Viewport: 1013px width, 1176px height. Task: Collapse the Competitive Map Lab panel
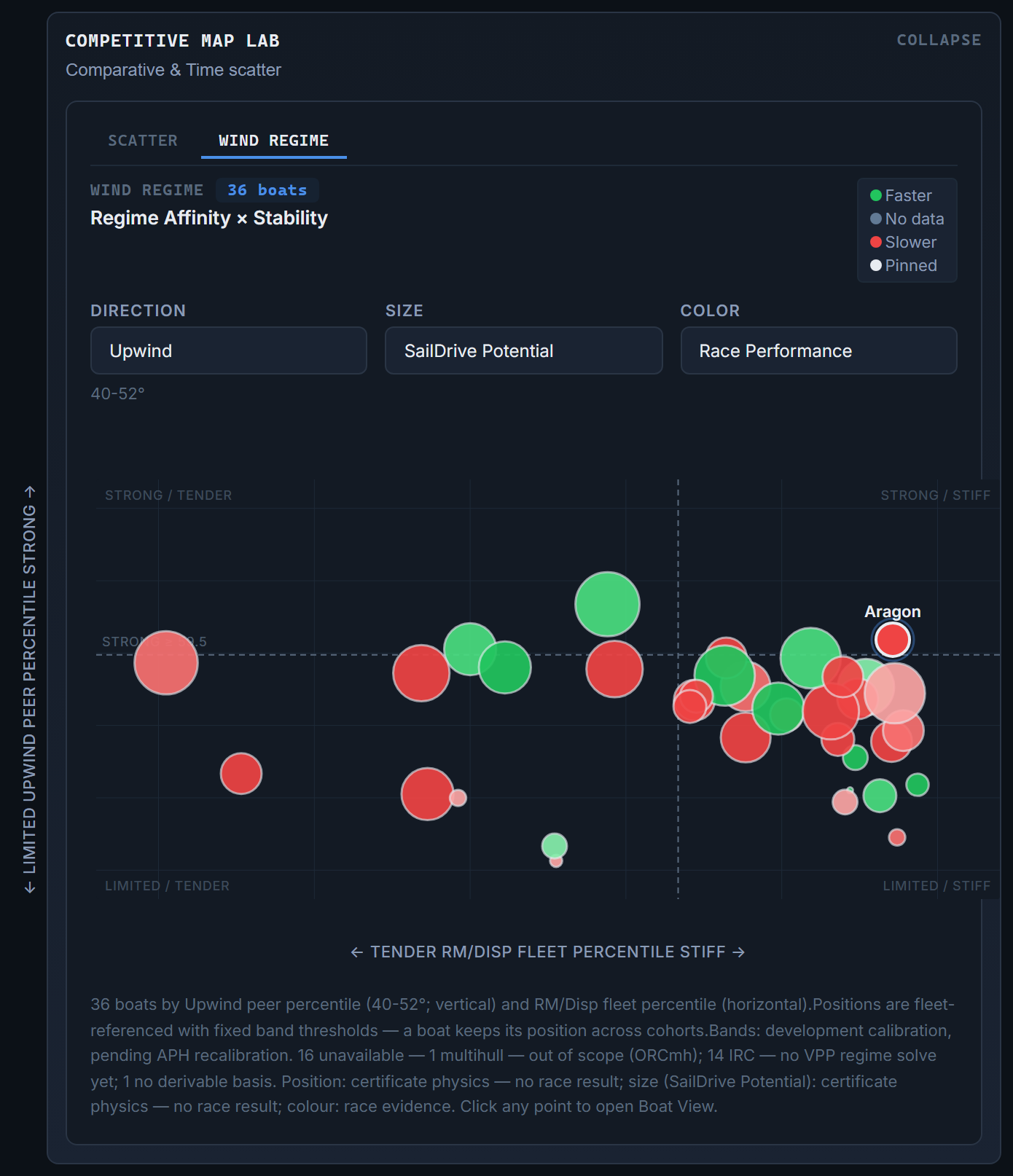[x=939, y=40]
